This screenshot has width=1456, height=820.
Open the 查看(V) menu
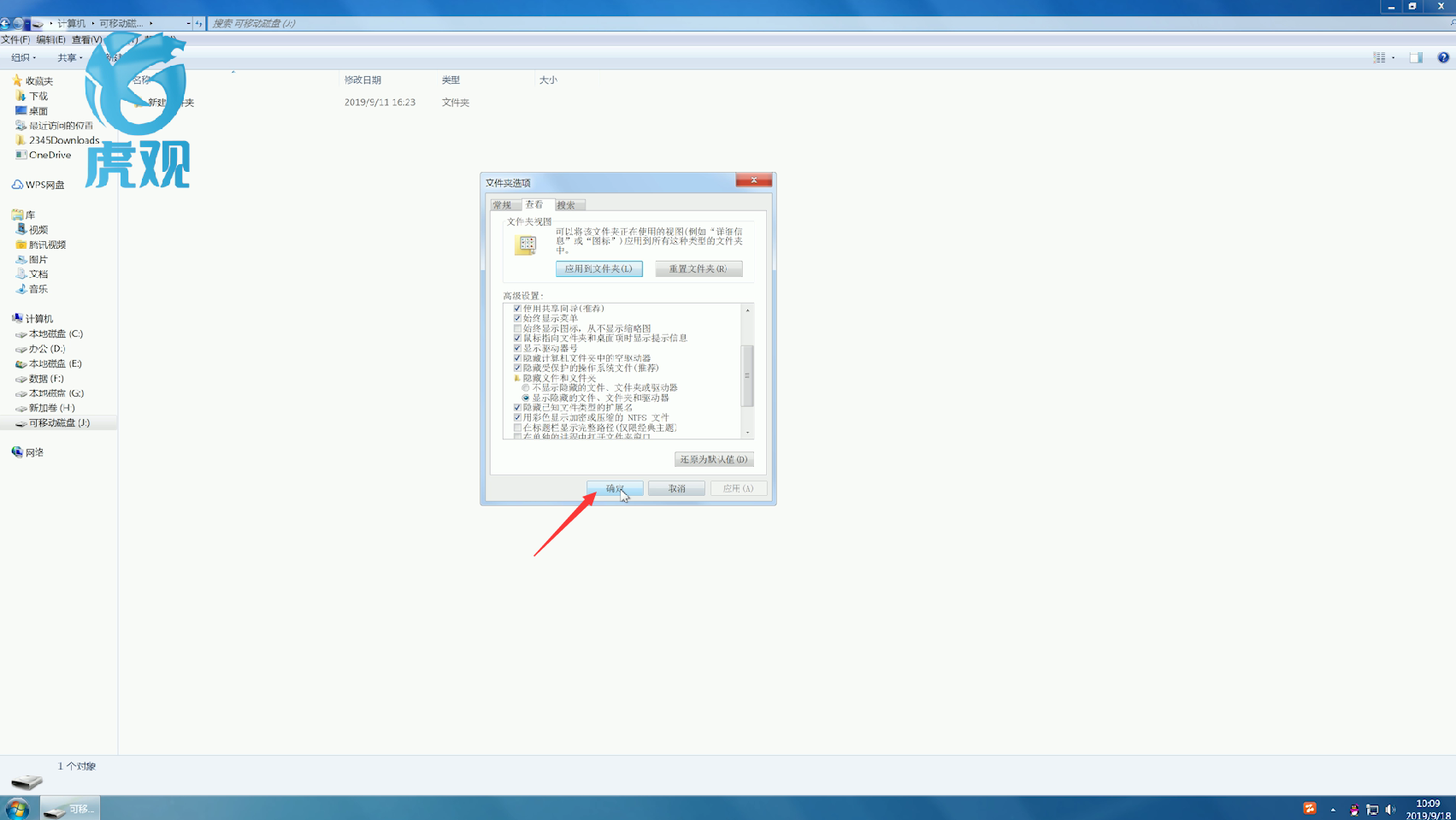86,39
